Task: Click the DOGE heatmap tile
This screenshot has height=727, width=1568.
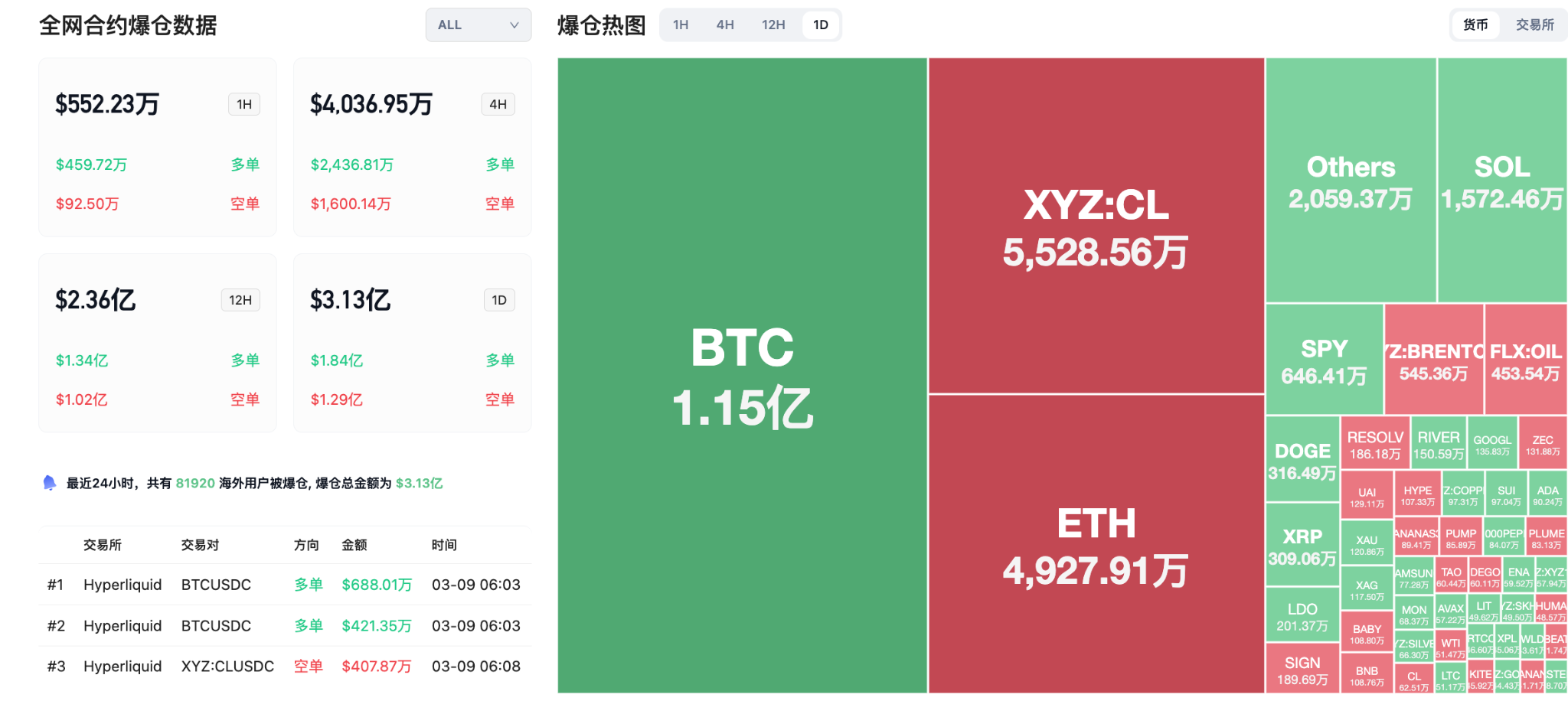Action: click(1302, 459)
